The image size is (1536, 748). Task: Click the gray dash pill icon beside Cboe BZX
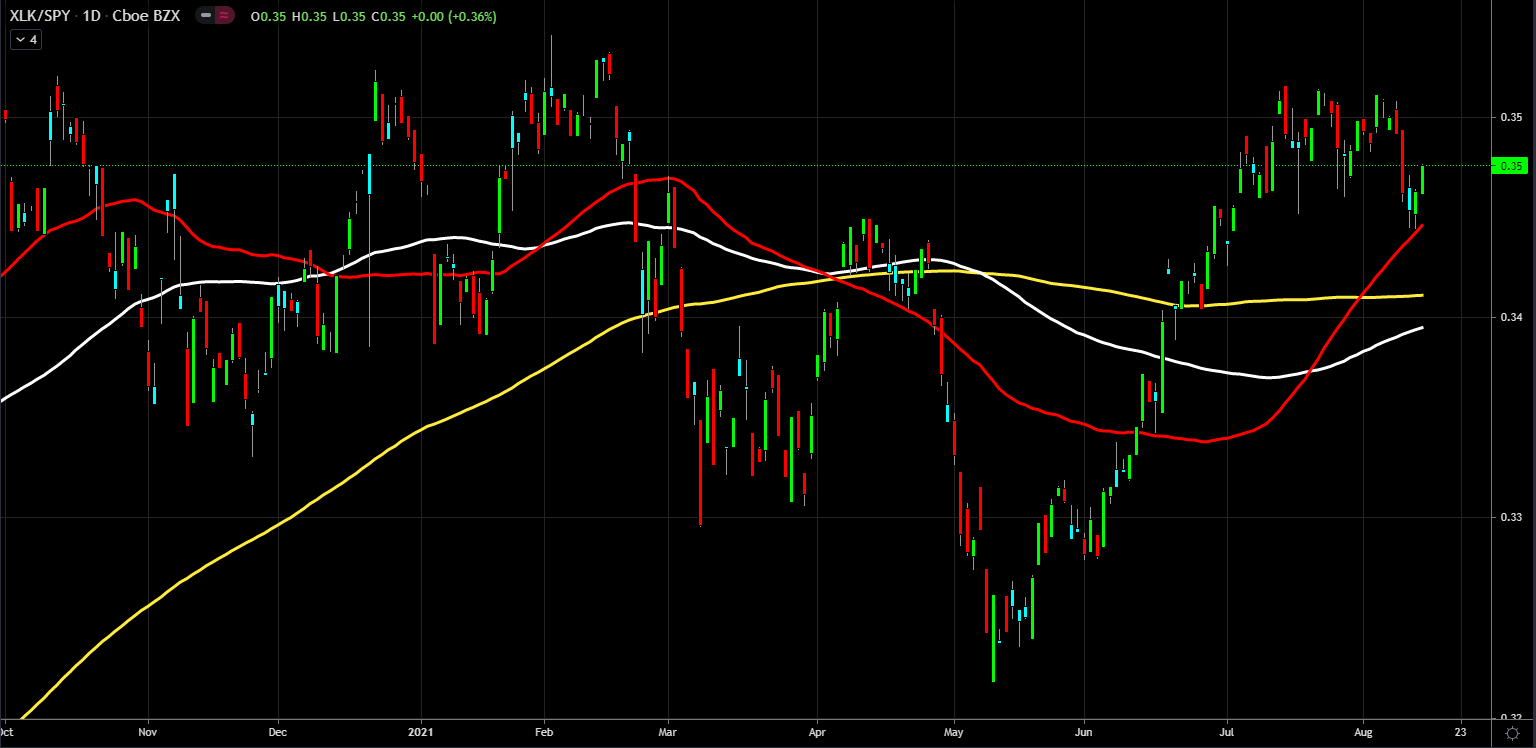point(207,17)
